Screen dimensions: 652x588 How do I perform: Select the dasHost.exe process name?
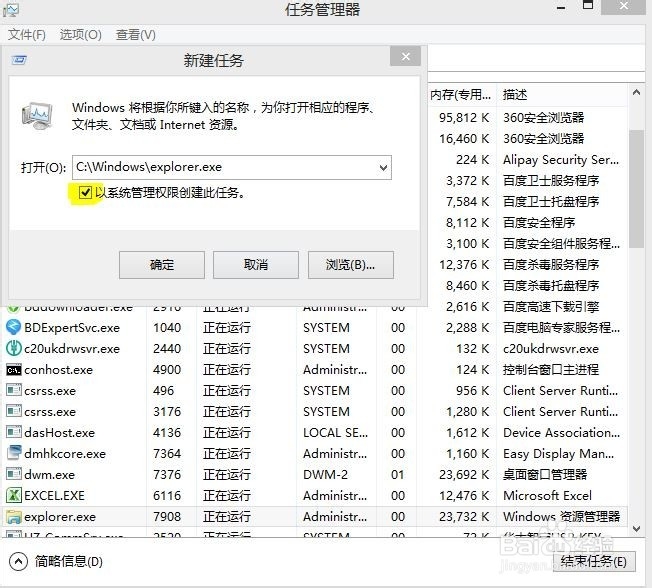click(59, 432)
